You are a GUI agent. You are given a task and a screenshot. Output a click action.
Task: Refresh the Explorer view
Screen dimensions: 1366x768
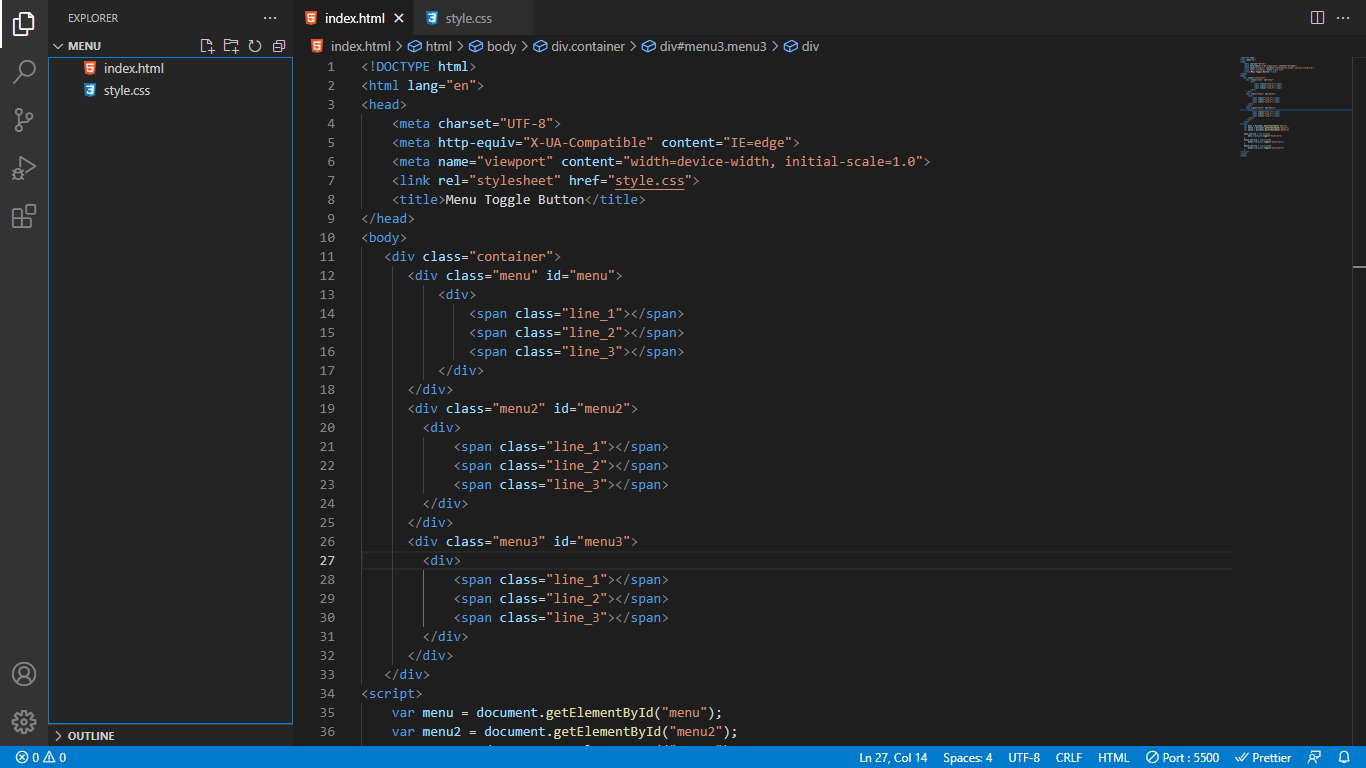[255, 45]
